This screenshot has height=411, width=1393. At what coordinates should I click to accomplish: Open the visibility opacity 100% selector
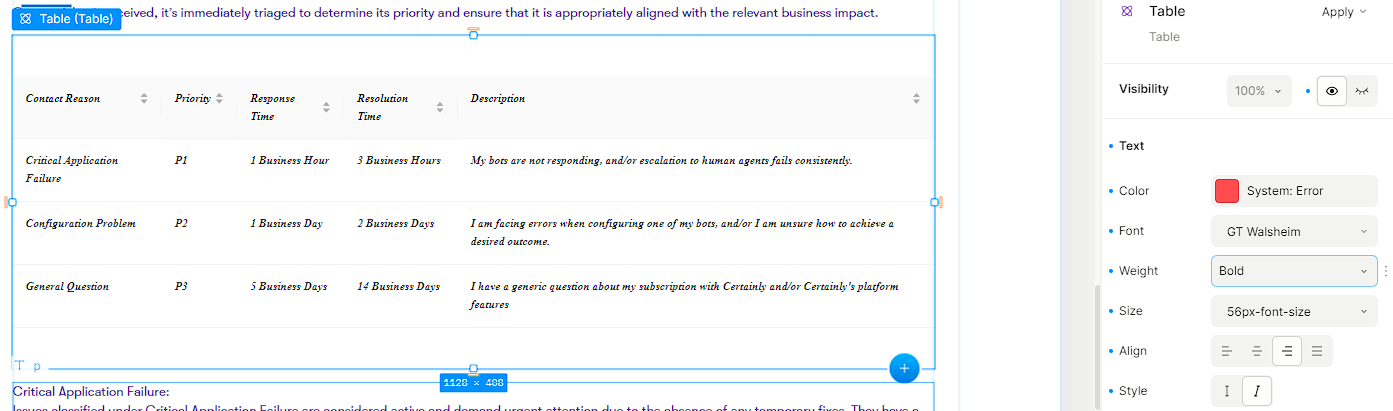tap(1257, 91)
